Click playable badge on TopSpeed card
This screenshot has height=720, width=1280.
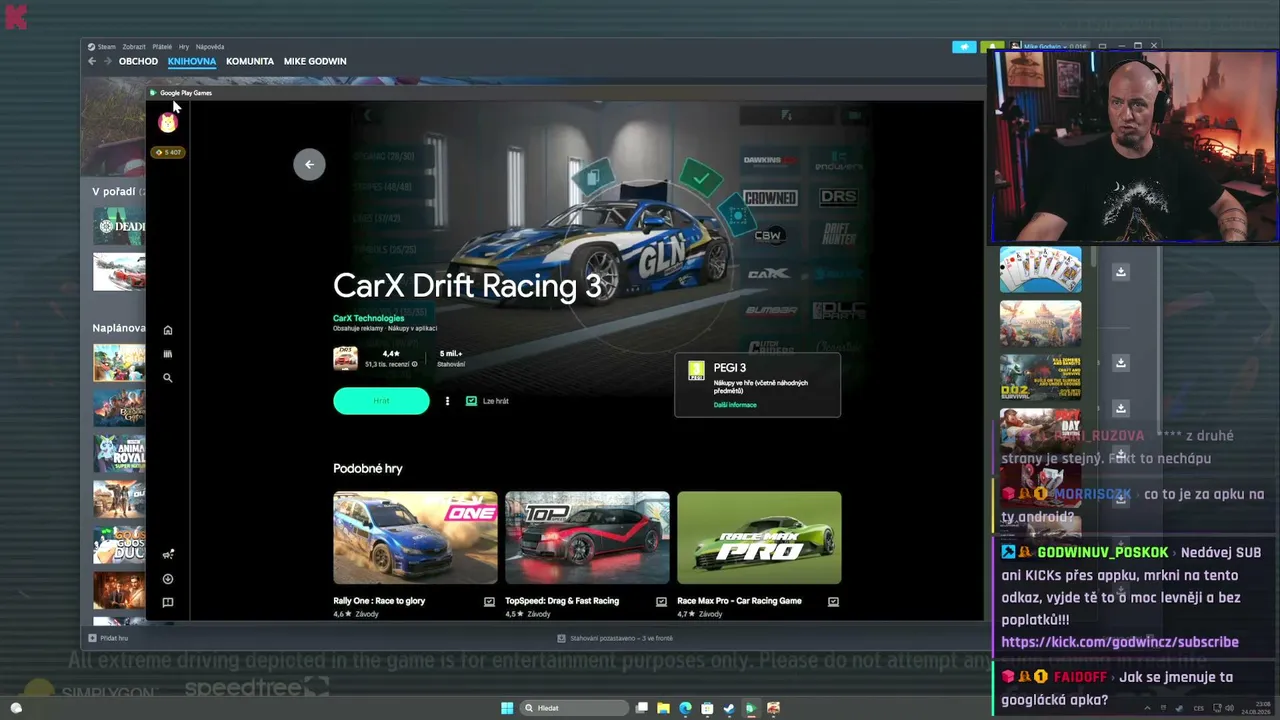(661, 602)
